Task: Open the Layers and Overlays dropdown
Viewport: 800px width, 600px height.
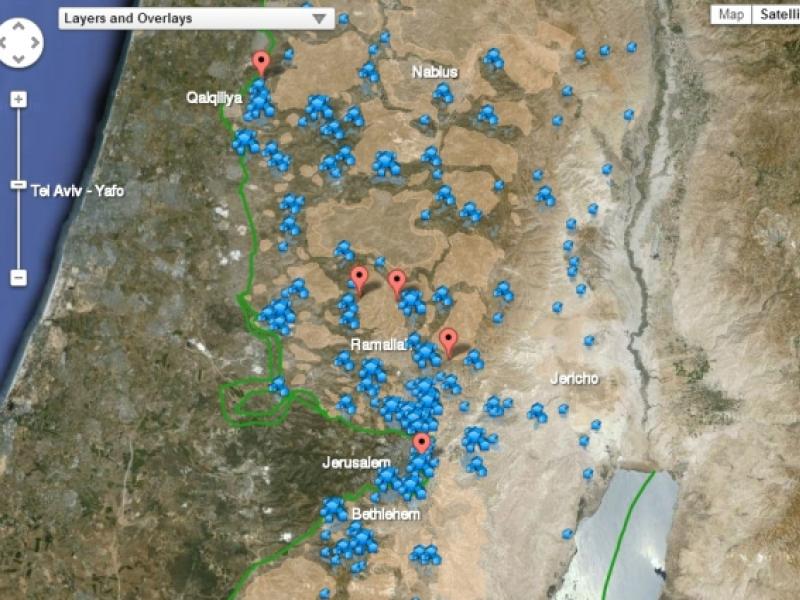Action: pyautogui.click(x=196, y=18)
